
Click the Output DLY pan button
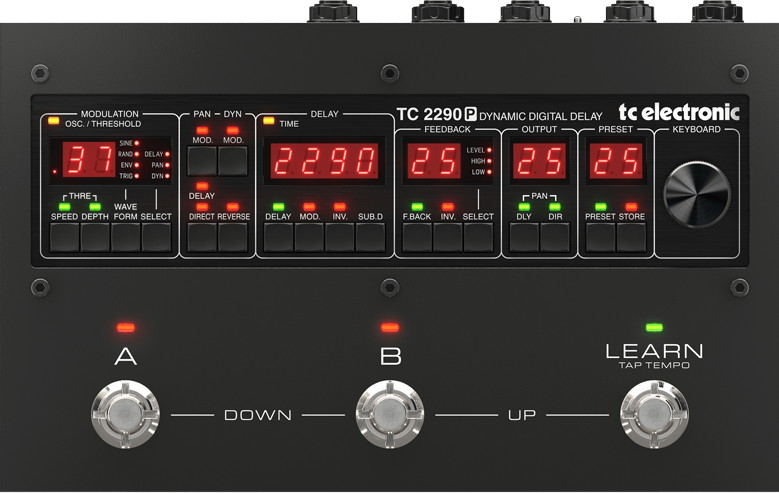coord(524,237)
